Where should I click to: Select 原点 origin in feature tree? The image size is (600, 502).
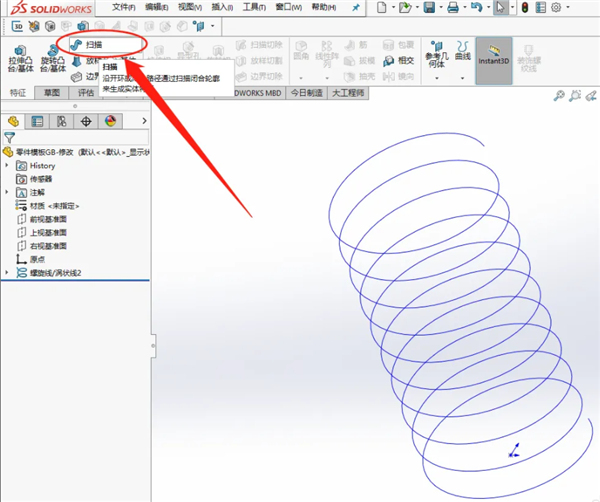point(38,259)
